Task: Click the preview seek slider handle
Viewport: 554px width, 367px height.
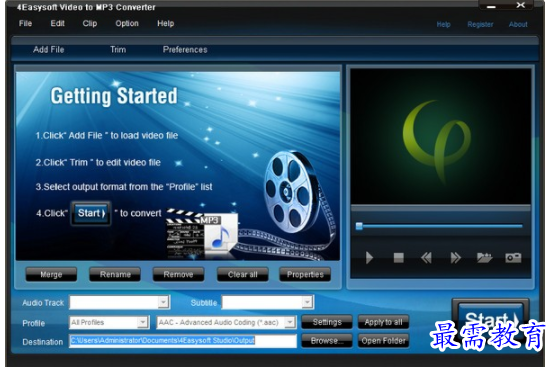Action: (359, 226)
